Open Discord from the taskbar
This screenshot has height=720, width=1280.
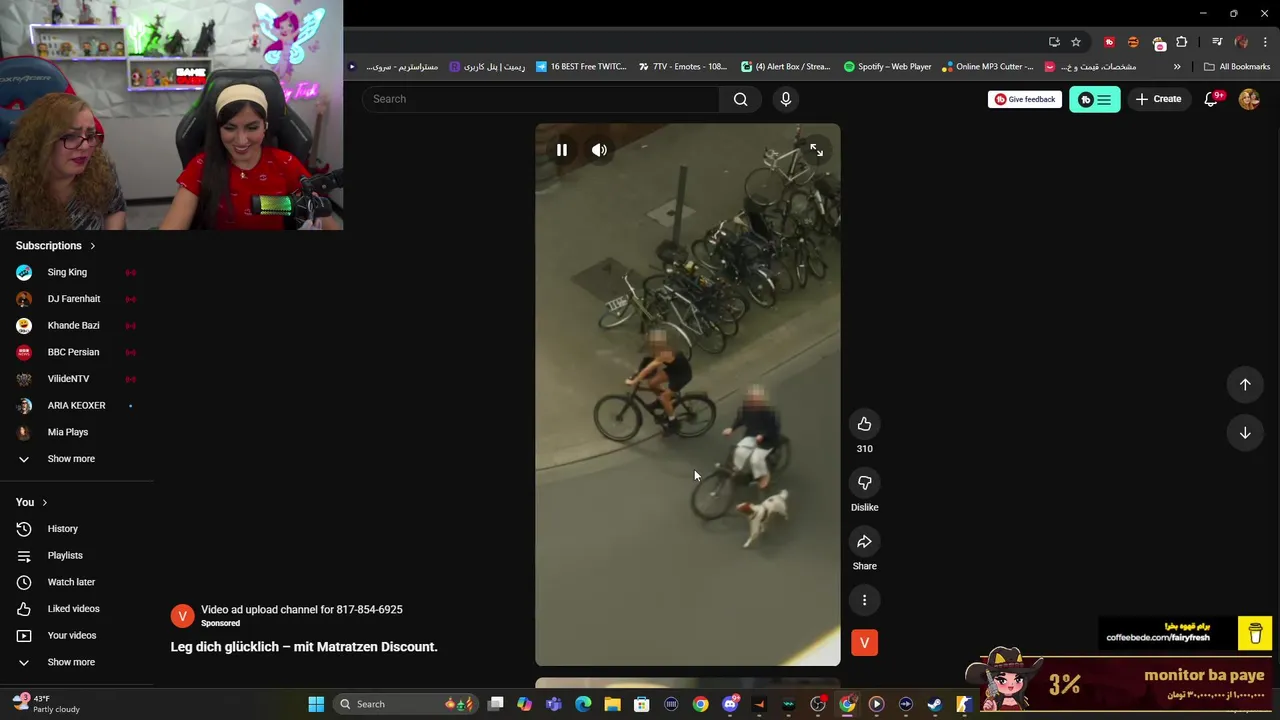[730, 704]
